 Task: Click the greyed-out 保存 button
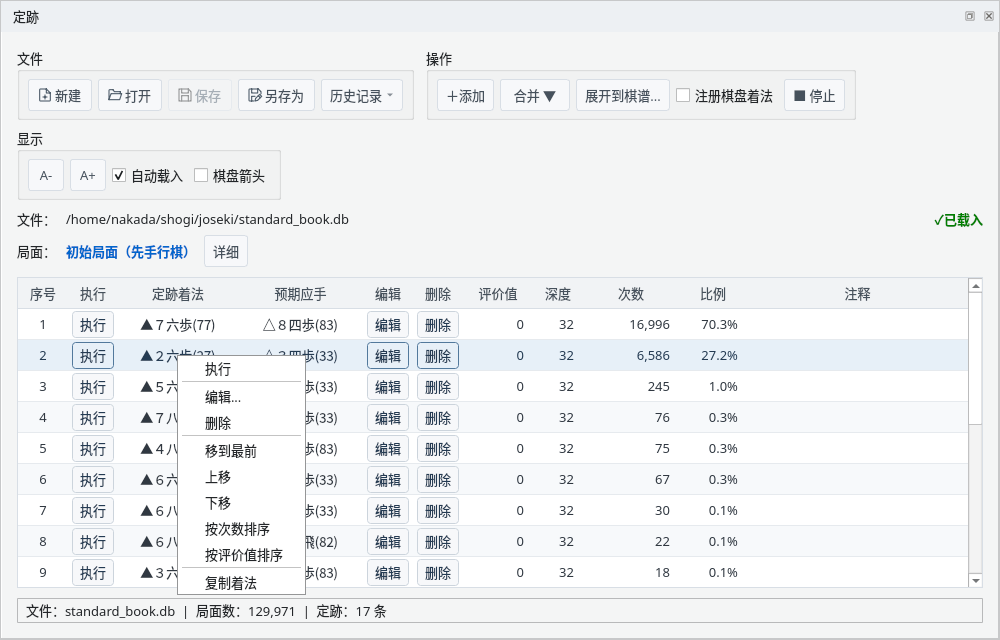tap(200, 96)
